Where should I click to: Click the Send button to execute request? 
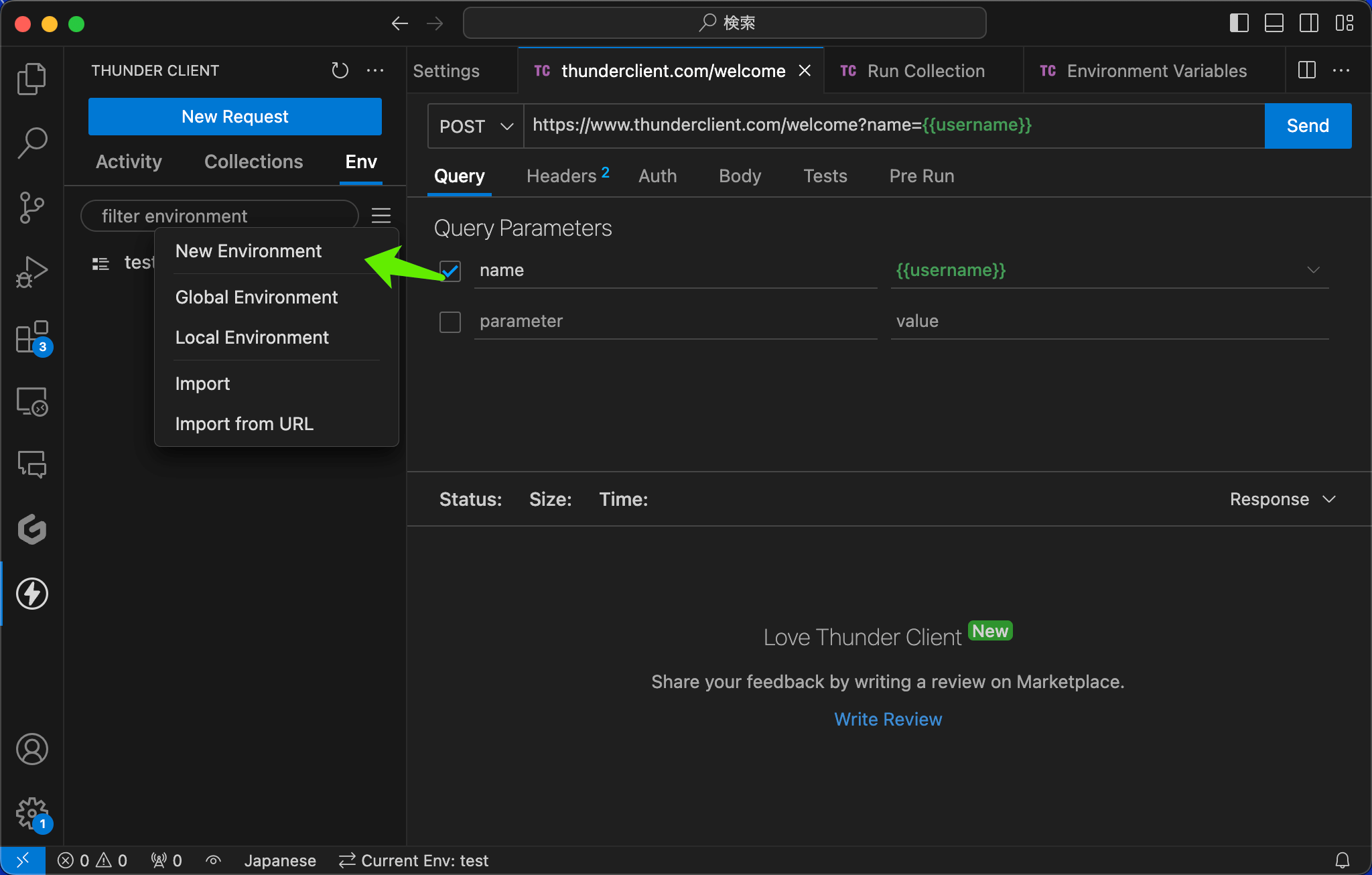(x=1307, y=125)
